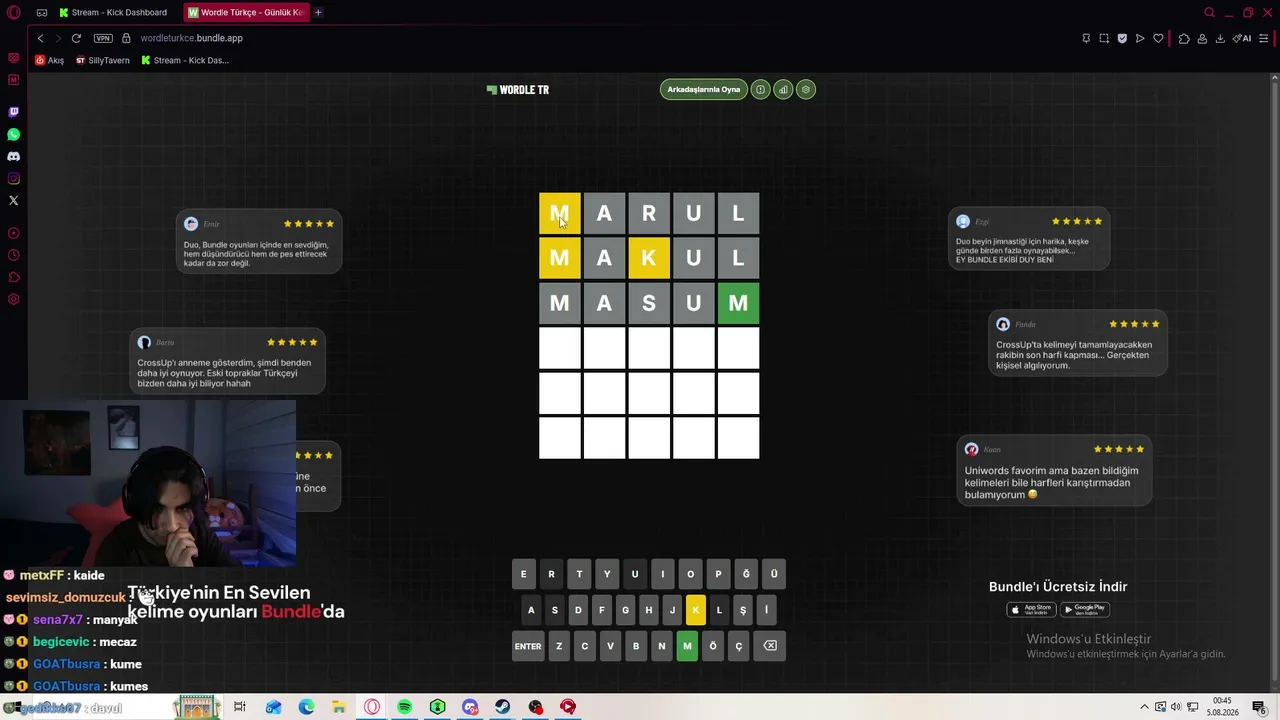Image resolution: width=1280 pixels, height=720 pixels.
Task: Open WhatsApp in the Opera sidebar
Action: [13, 134]
